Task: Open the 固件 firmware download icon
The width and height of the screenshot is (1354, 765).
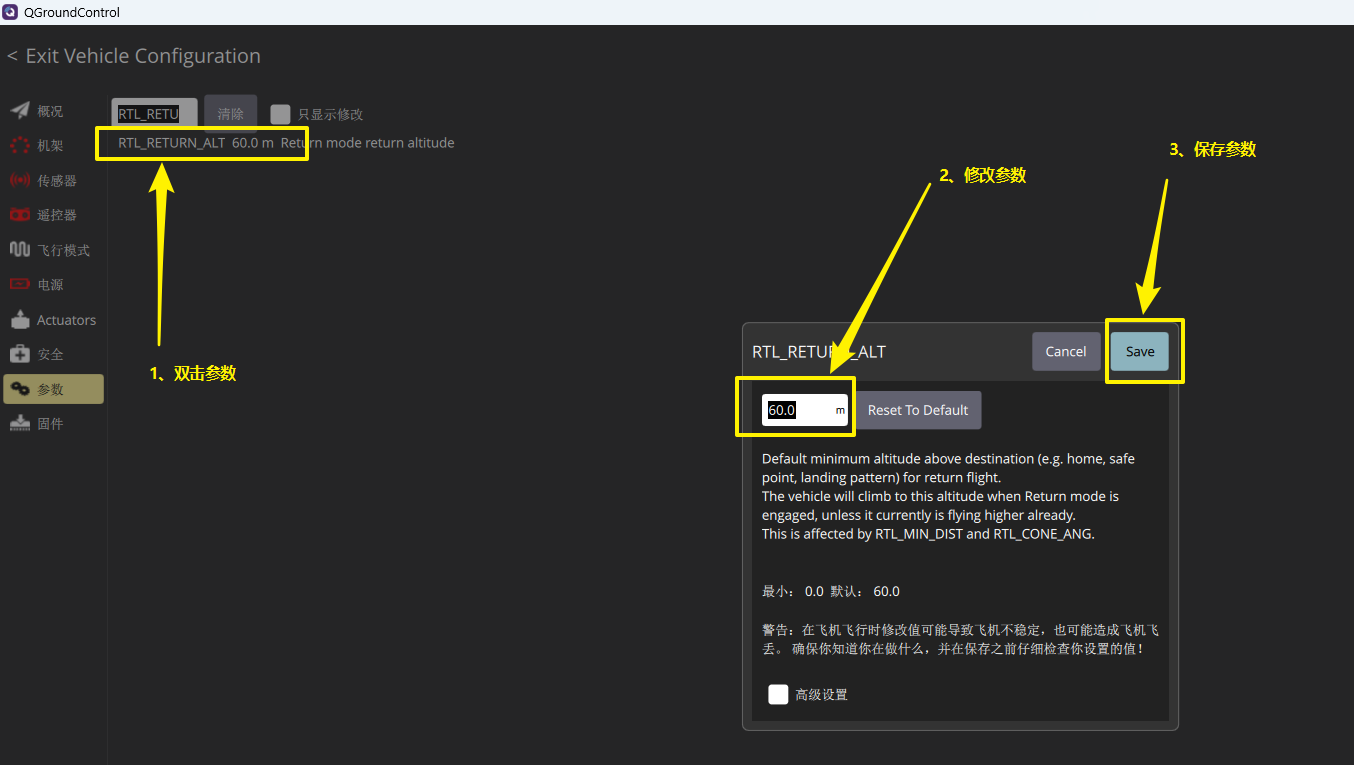Action: point(20,424)
